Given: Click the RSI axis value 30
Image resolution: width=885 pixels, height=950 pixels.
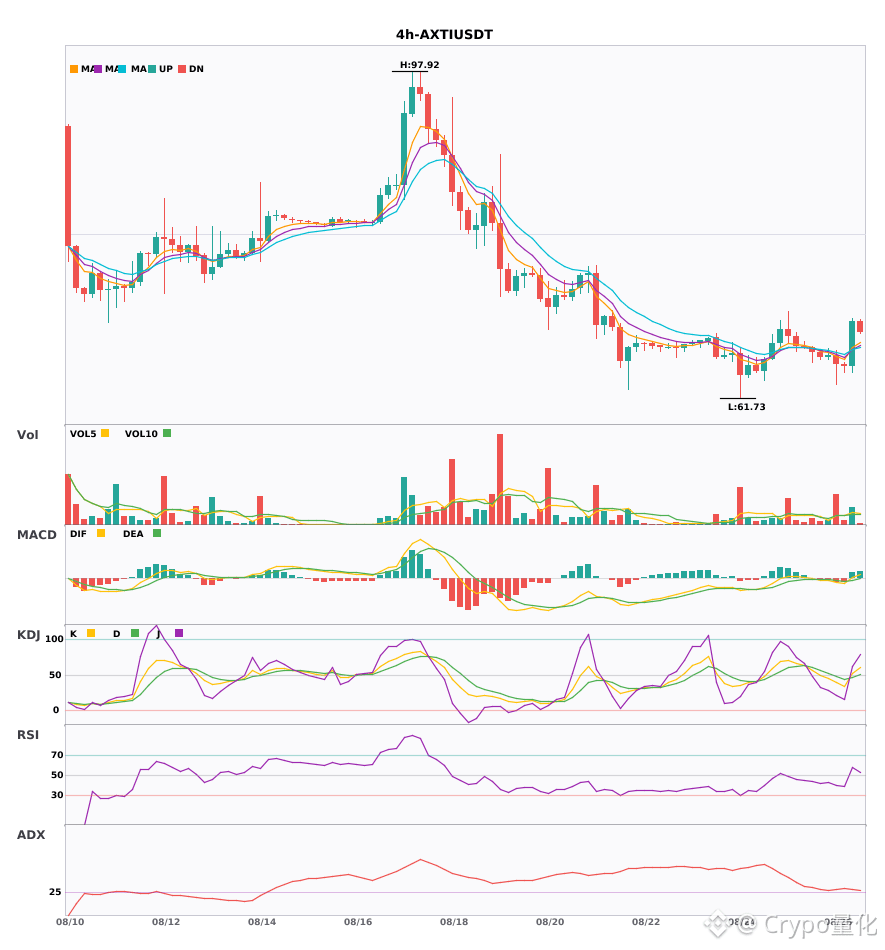Looking at the screenshot, I should tap(57, 795).
